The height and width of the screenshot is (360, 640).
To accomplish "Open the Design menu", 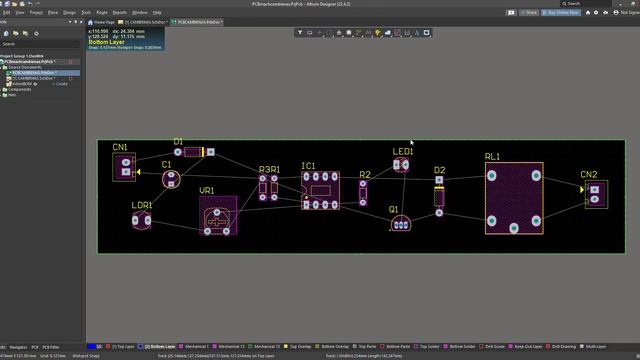I will point(69,13).
